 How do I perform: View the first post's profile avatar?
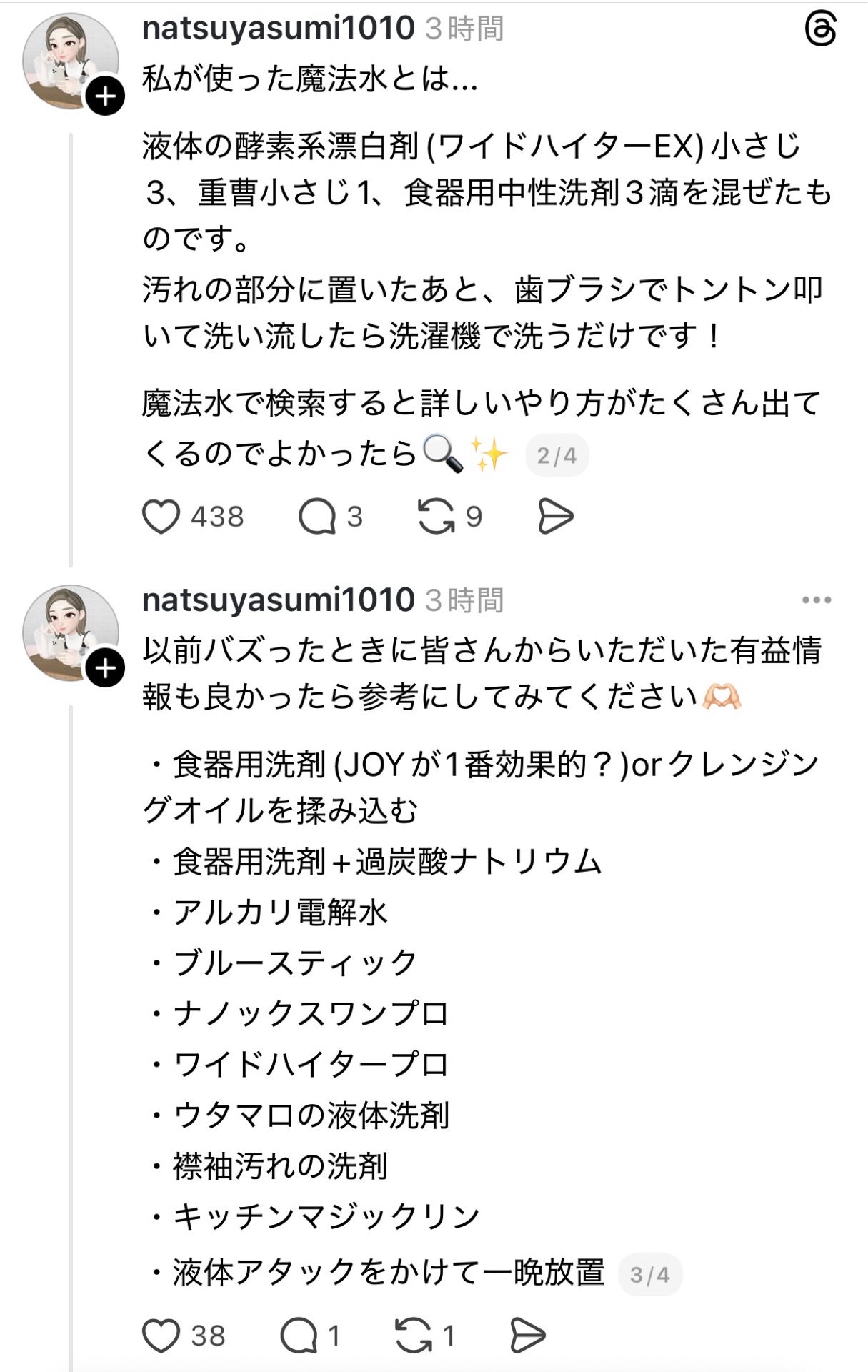point(69,60)
